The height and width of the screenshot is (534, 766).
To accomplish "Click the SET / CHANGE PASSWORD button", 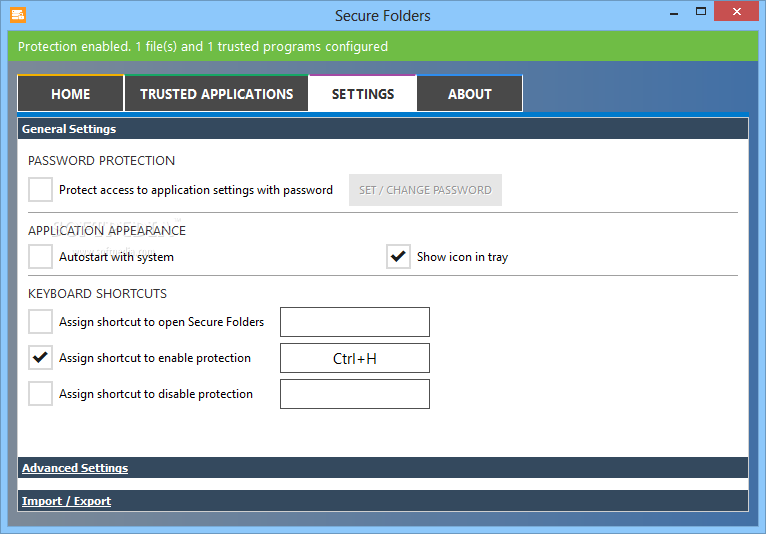I will [x=425, y=190].
